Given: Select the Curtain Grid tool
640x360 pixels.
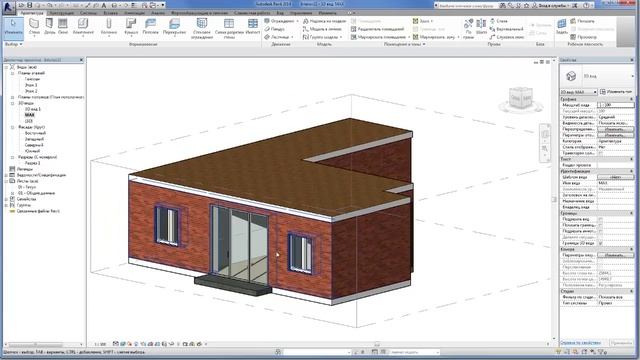Looking at the screenshot, I should (229, 29).
